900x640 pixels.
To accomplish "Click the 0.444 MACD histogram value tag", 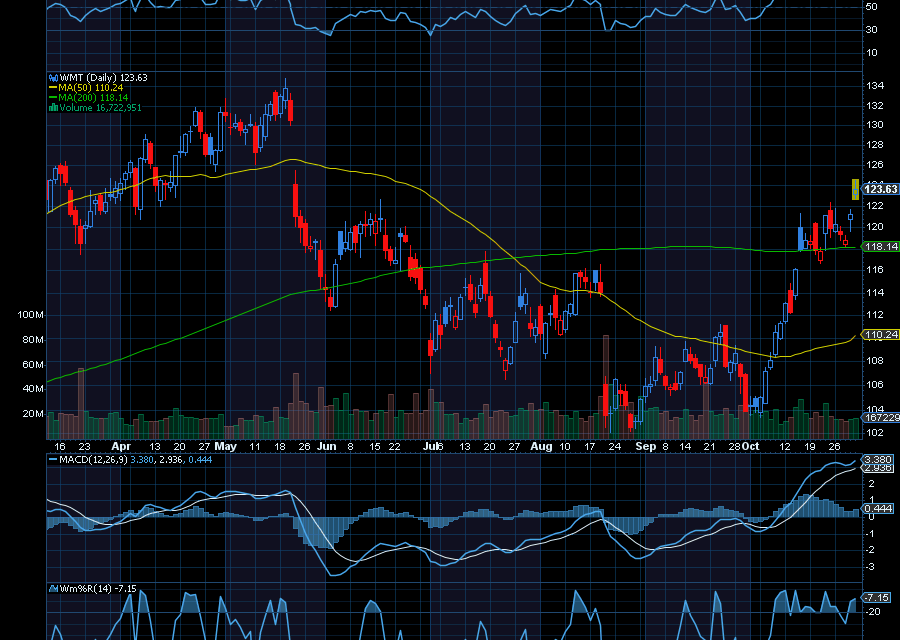I will (x=878, y=509).
